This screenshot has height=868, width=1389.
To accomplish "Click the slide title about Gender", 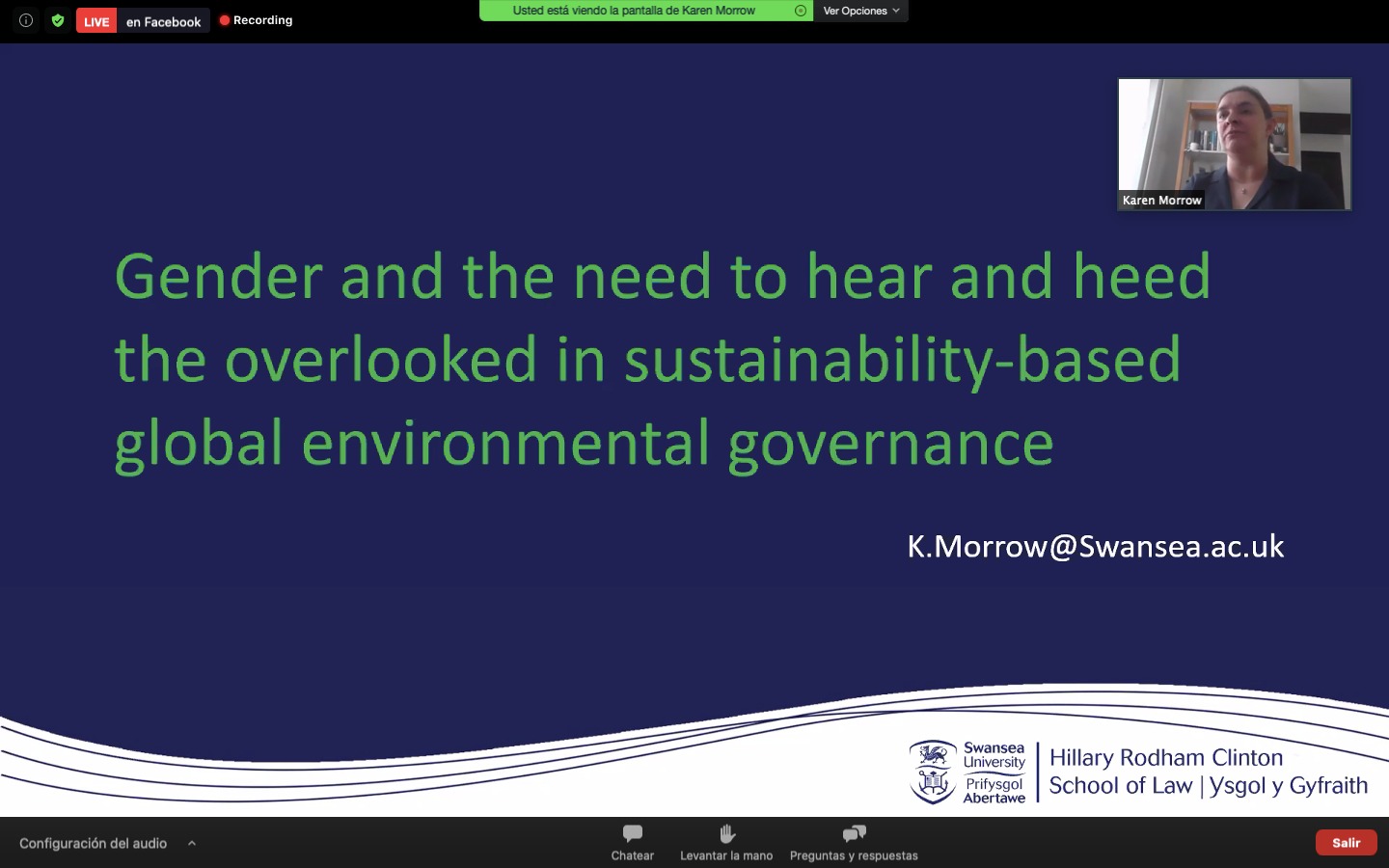I will click(x=662, y=359).
